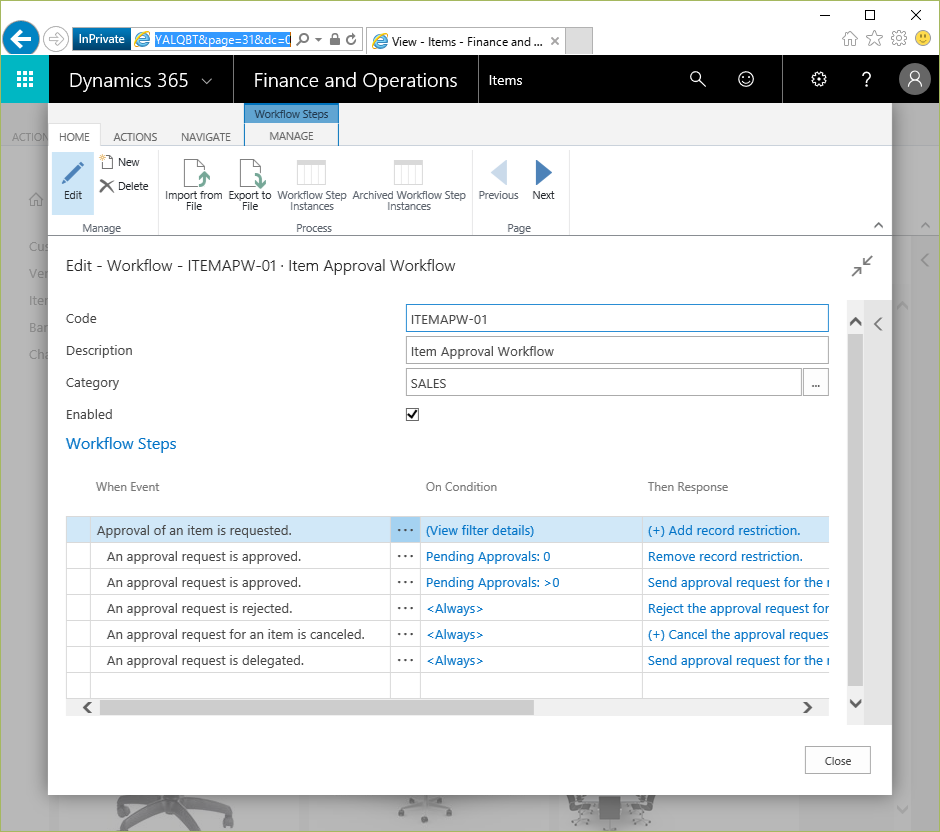Click Delete in the Manage group

[x=124, y=186]
